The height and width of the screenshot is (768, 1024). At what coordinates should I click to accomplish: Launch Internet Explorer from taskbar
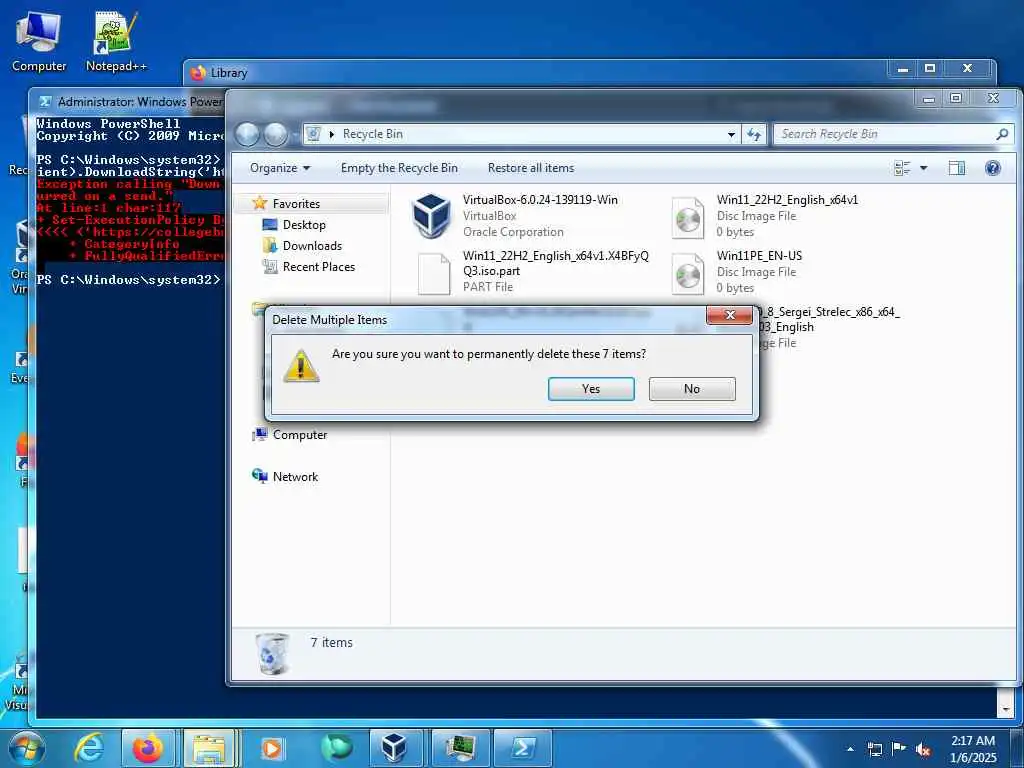point(89,748)
